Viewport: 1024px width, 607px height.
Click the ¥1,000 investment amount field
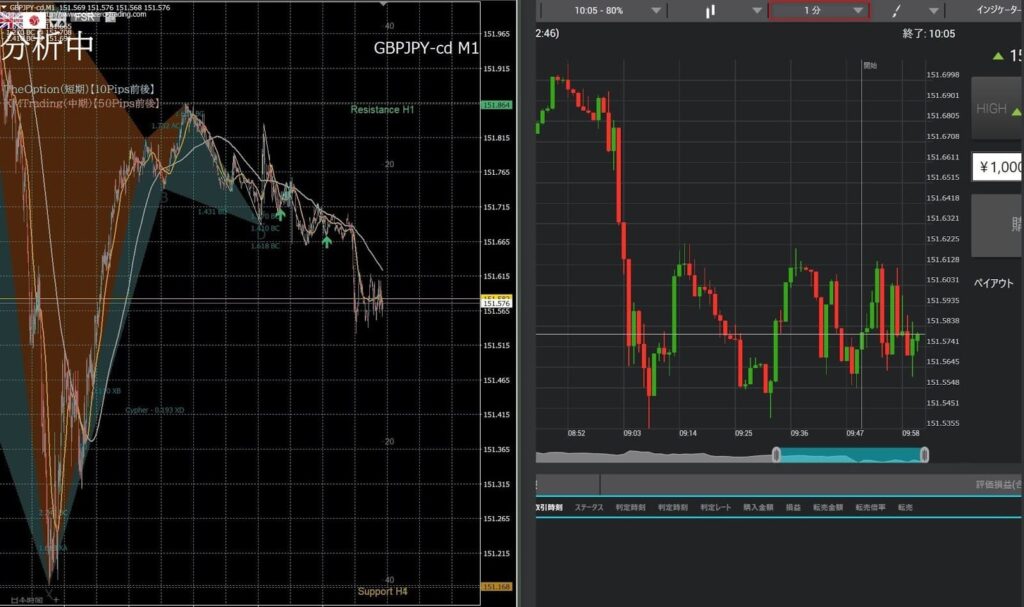click(x=997, y=167)
